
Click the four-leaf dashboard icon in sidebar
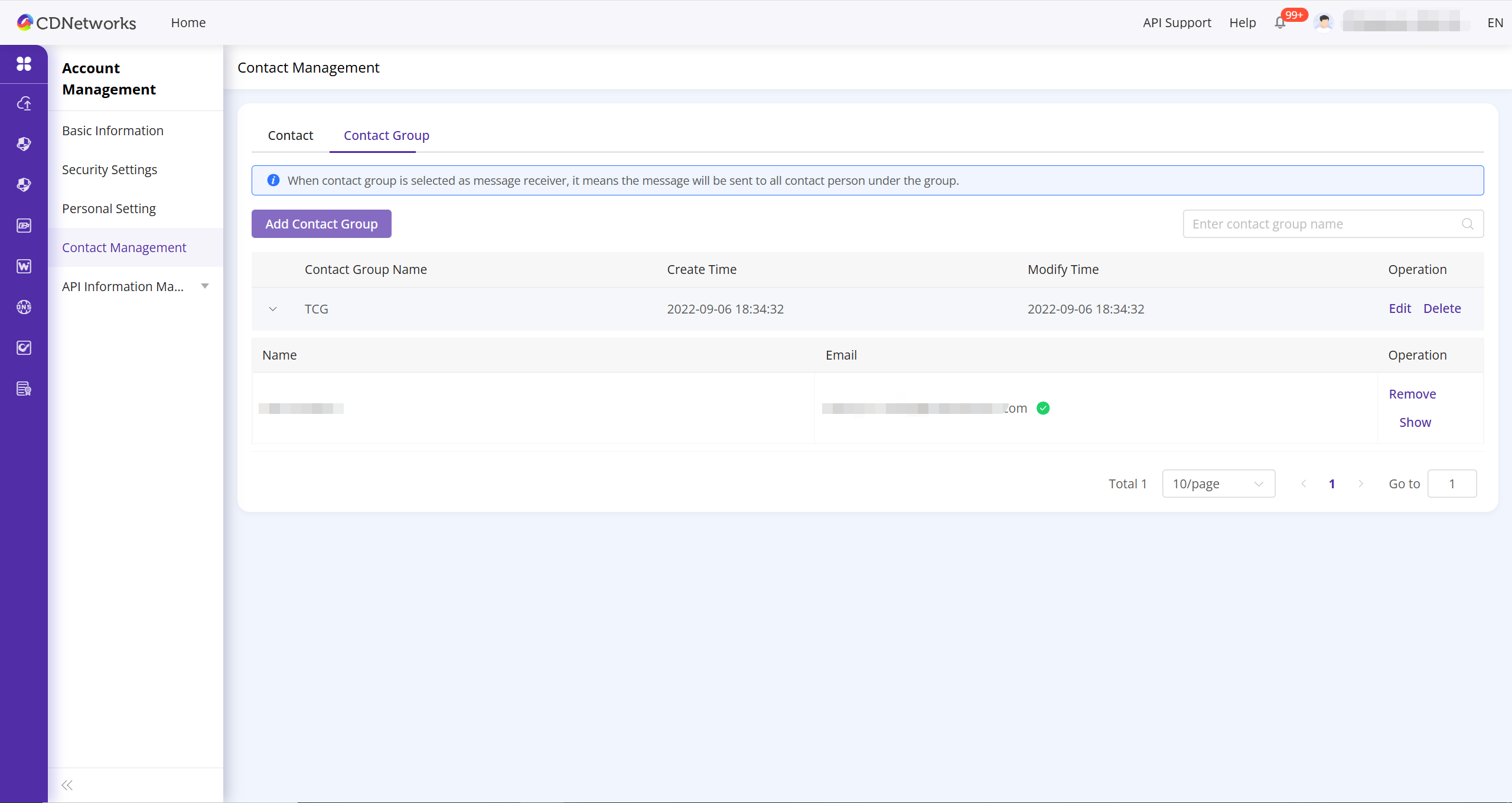(24, 64)
